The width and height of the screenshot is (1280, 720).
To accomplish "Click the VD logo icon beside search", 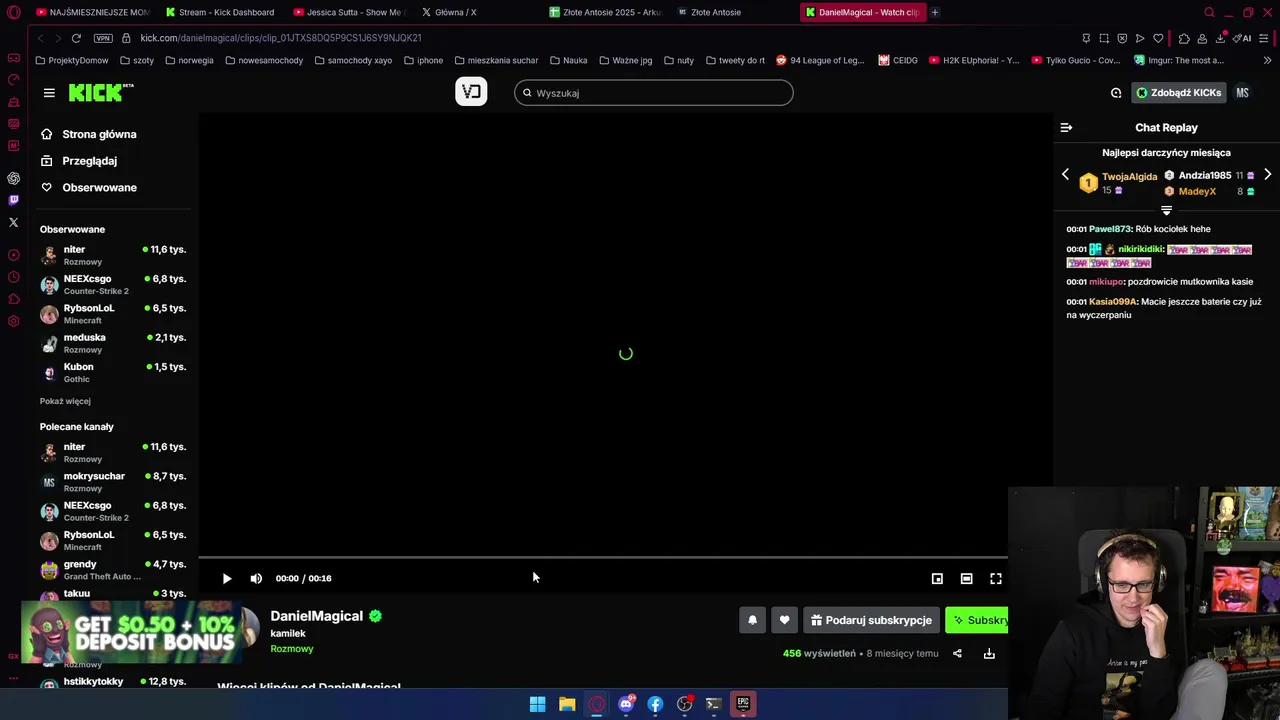I will 471,92.
